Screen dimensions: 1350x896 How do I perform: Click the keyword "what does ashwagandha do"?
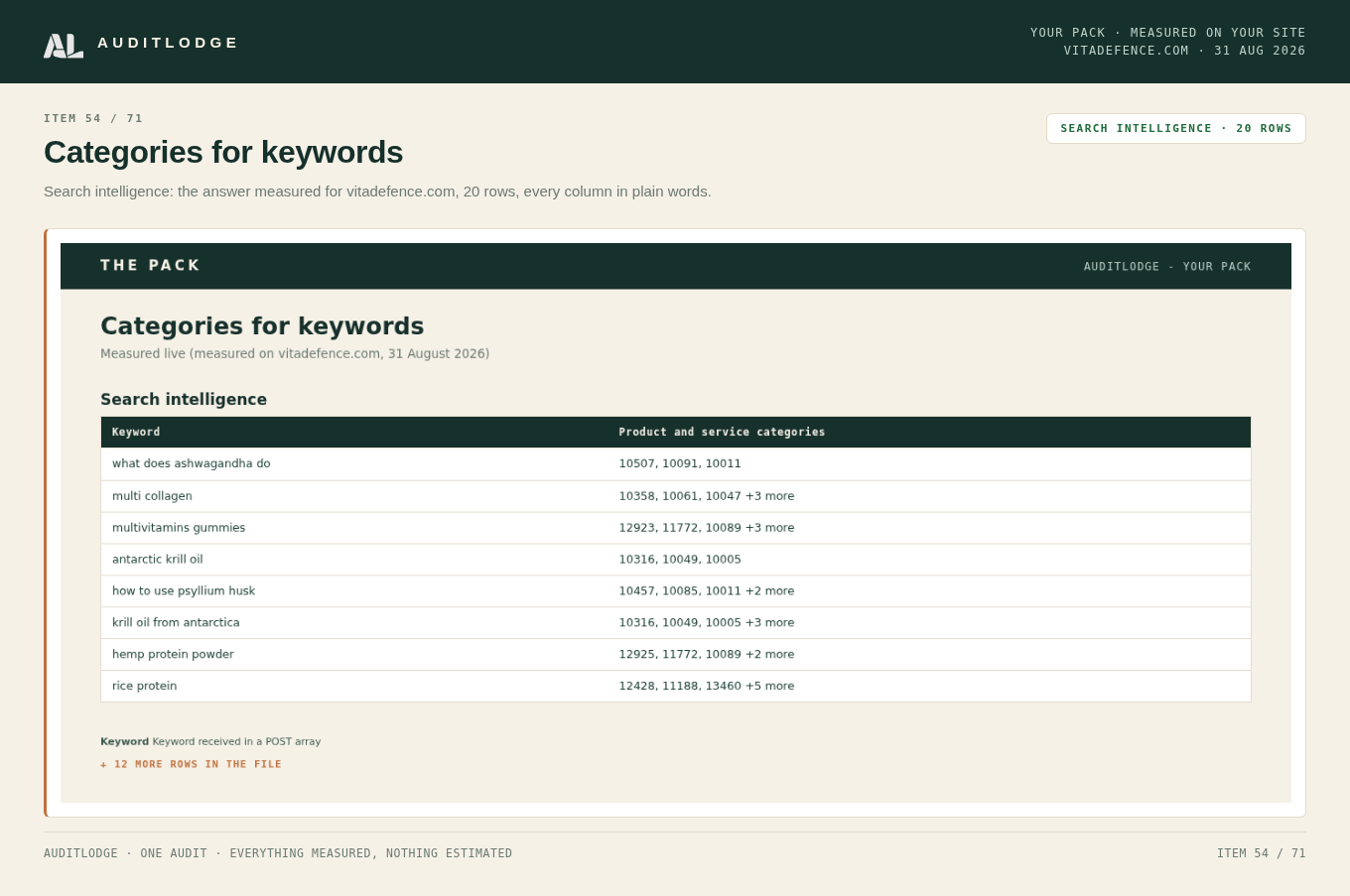pos(192,463)
